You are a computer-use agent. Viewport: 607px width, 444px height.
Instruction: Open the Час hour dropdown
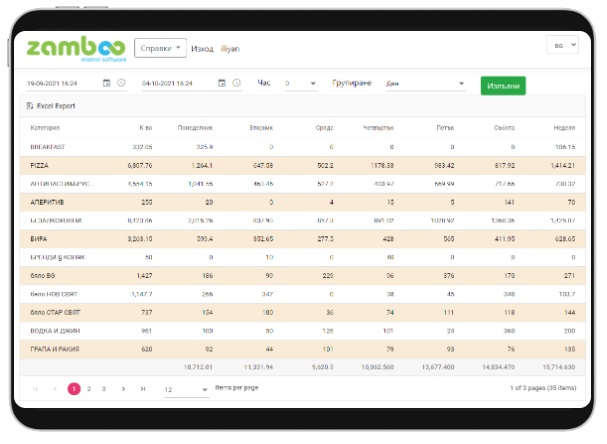[x=301, y=83]
